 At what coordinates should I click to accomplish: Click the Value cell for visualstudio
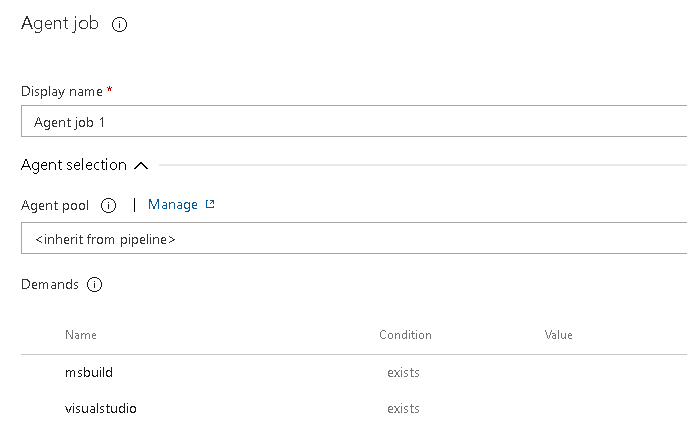coord(600,408)
